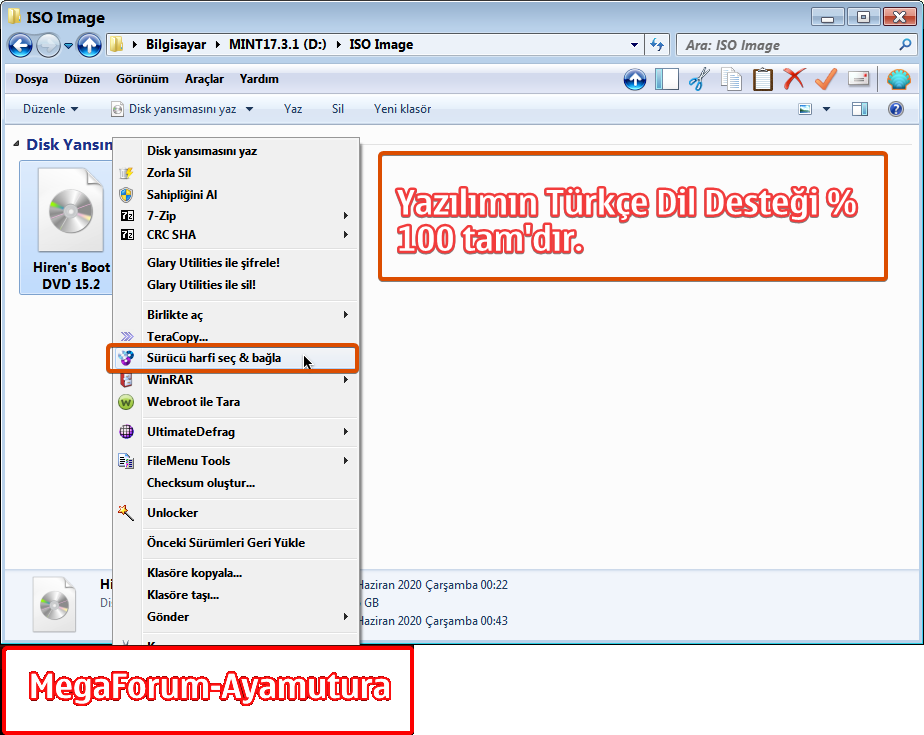Open the Yardım menu
The width and height of the screenshot is (924, 735).
point(259,79)
